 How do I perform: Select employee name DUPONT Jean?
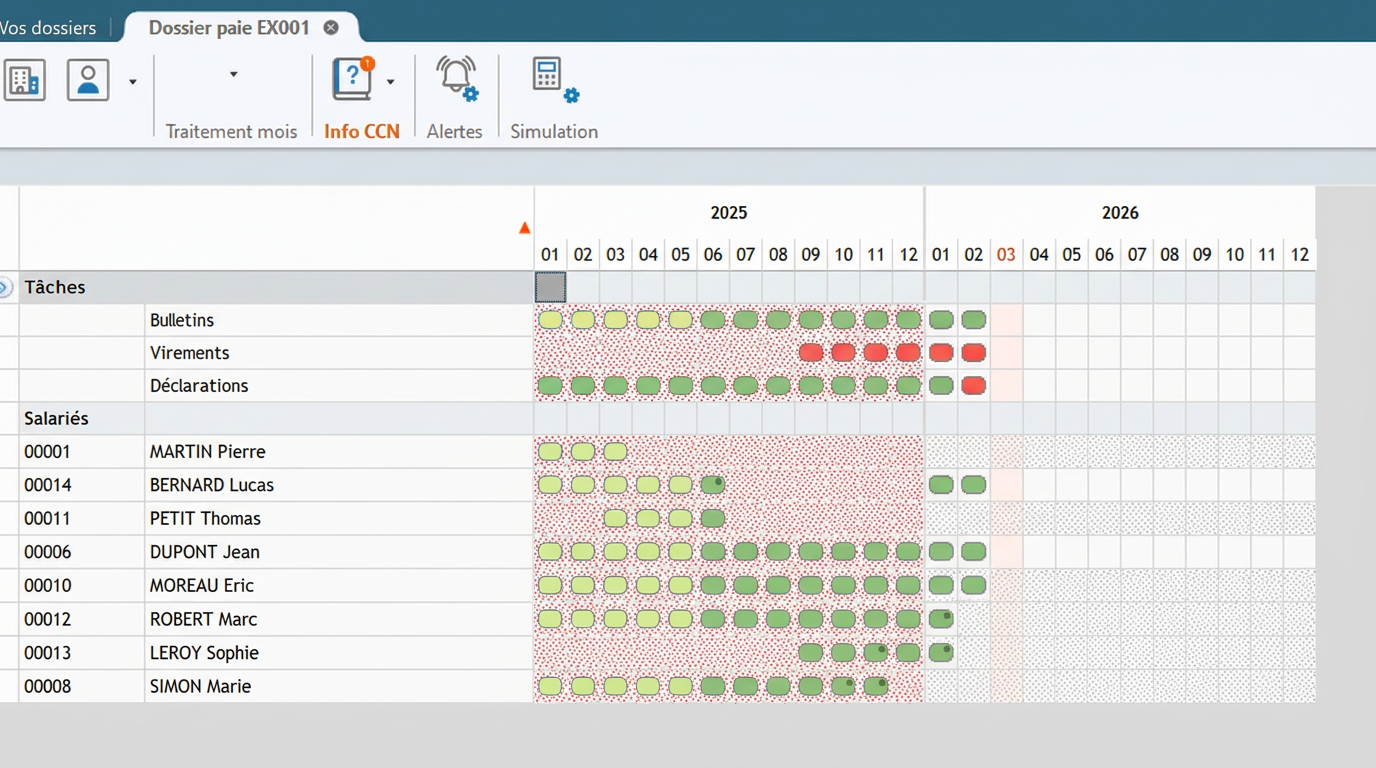click(x=205, y=552)
